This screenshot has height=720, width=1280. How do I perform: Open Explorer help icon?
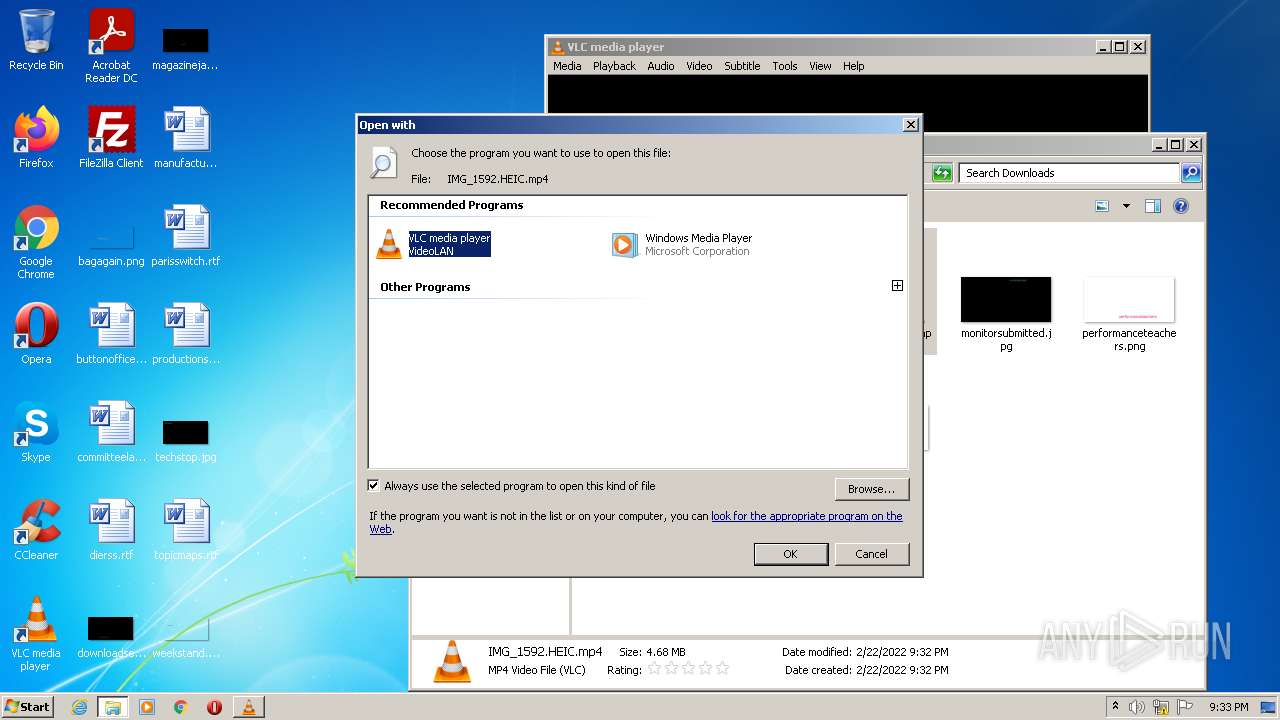1181,206
